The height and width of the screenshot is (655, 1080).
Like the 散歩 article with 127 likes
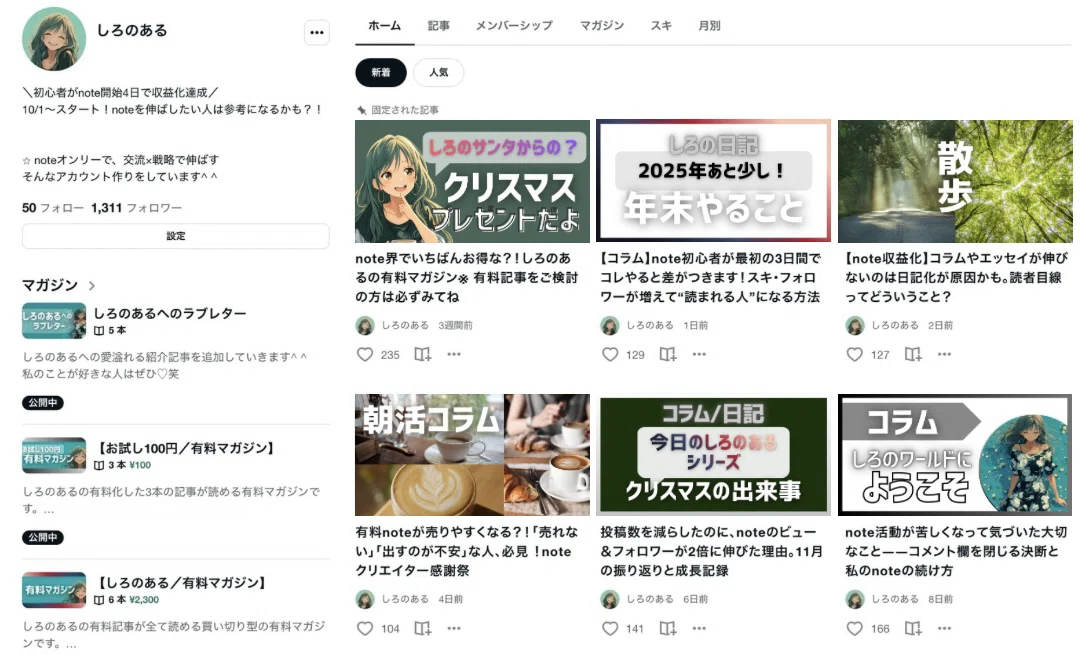pos(855,354)
